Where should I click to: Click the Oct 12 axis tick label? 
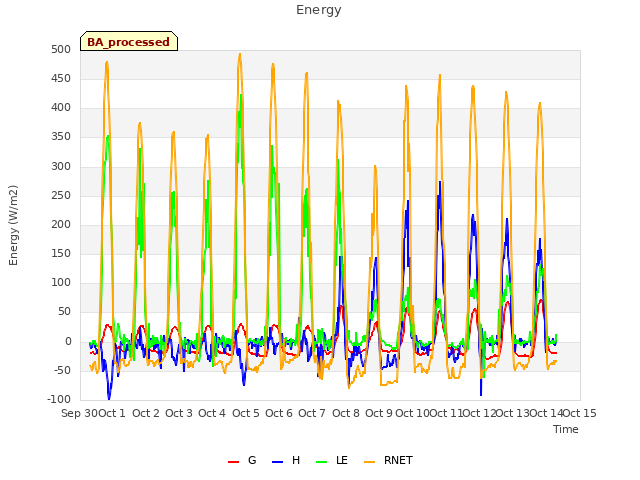point(479,413)
